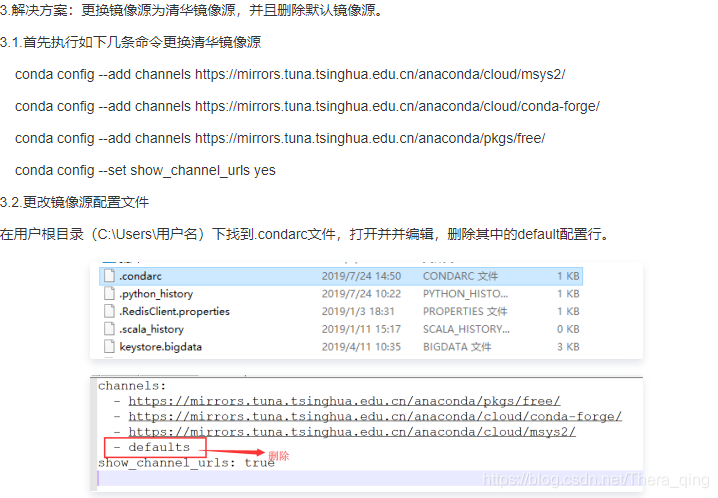Click the date 2019/1/3 18:31

coord(358,311)
